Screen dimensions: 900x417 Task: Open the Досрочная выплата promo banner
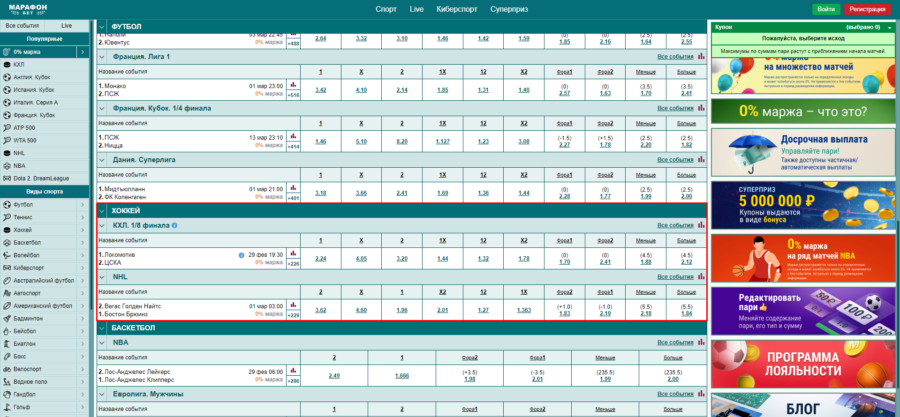801,152
